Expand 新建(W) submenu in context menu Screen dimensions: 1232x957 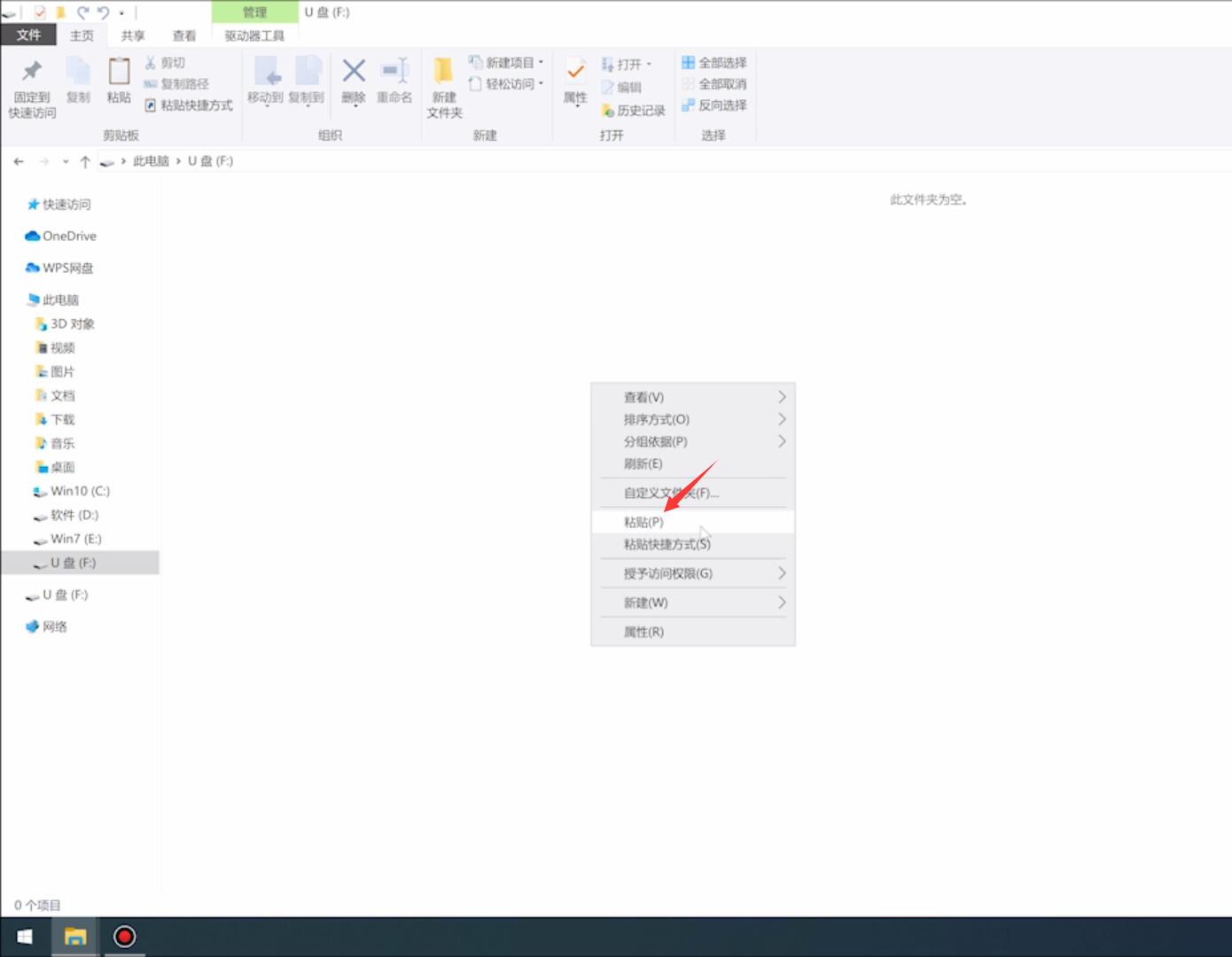pyautogui.click(x=693, y=603)
